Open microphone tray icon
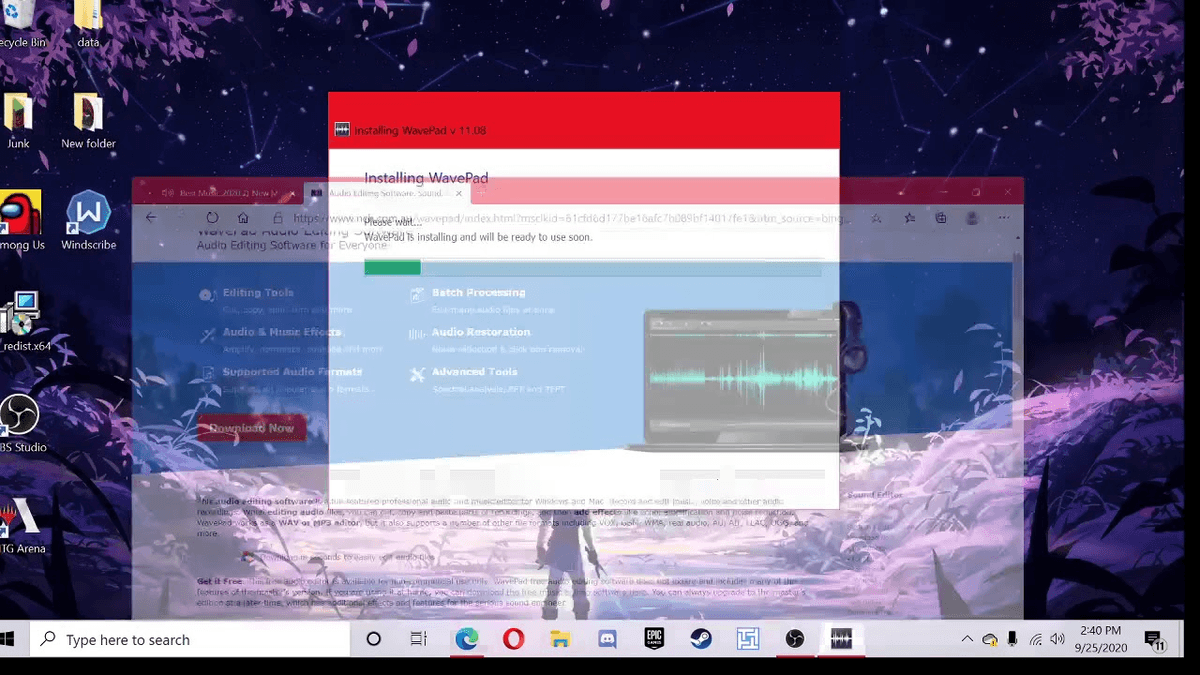The height and width of the screenshot is (675, 1200). [1013, 640]
